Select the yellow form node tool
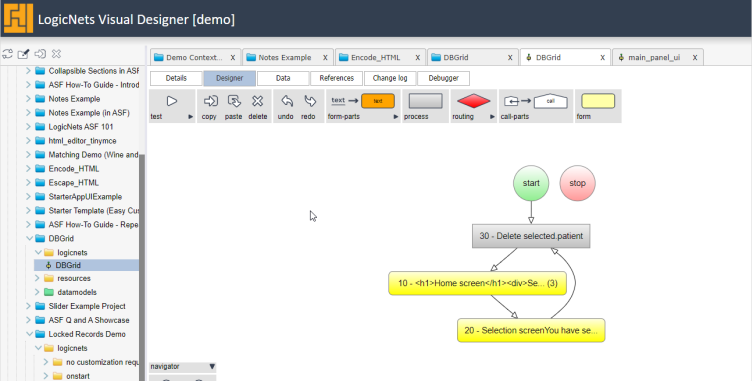 (598, 101)
